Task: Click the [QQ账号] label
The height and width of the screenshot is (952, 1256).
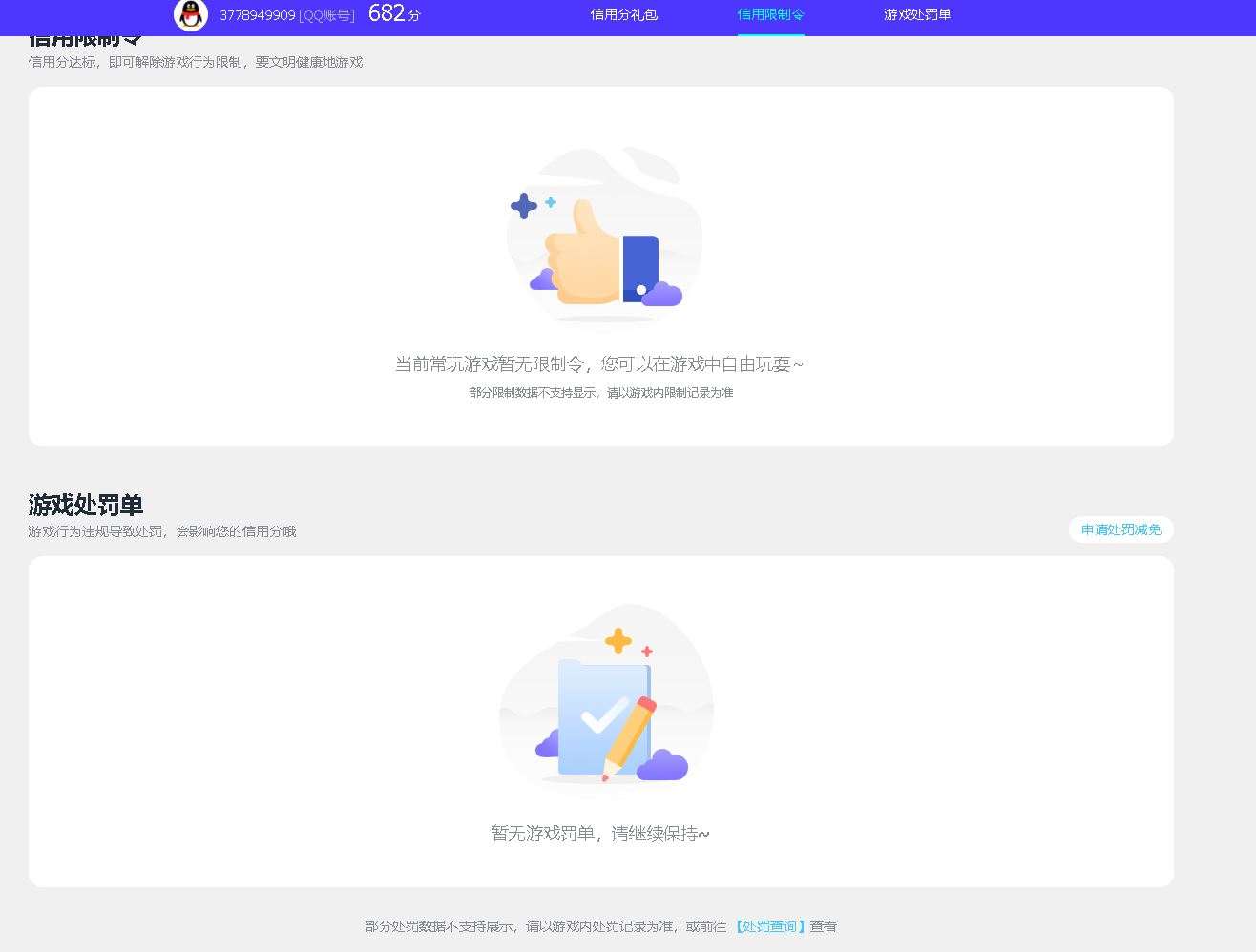Action: pyautogui.click(x=326, y=15)
